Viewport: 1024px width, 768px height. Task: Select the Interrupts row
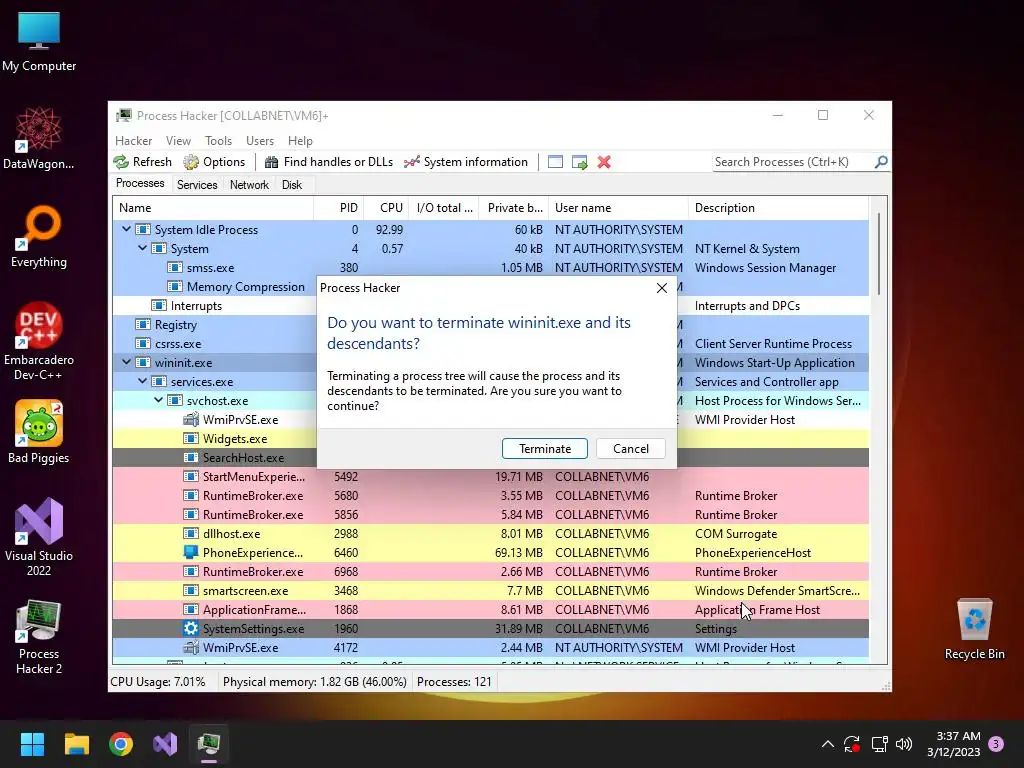[x=490, y=306]
